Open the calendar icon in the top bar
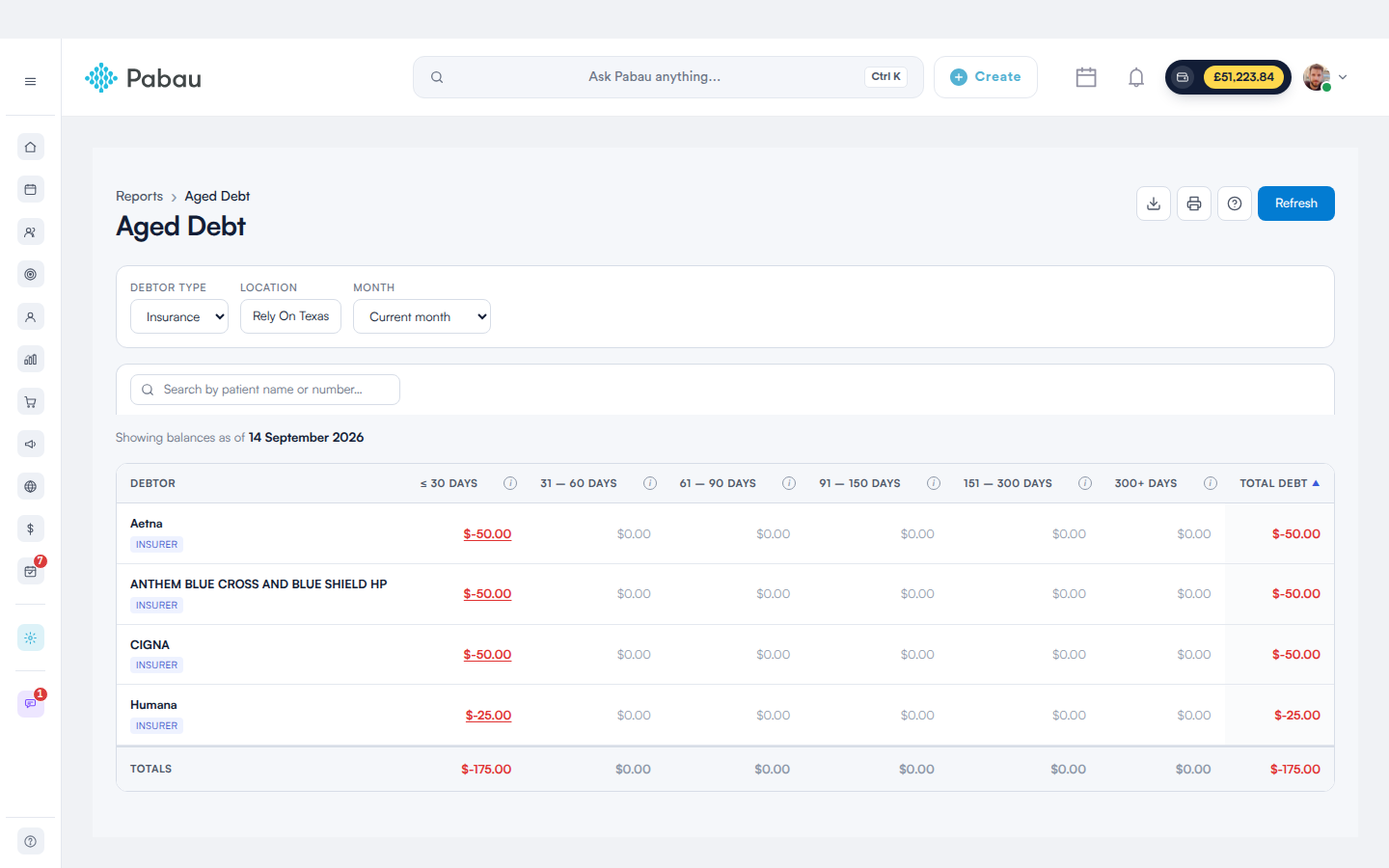This screenshot has width=1389, height=868. pyautogui.click(x=1086, y=77)
